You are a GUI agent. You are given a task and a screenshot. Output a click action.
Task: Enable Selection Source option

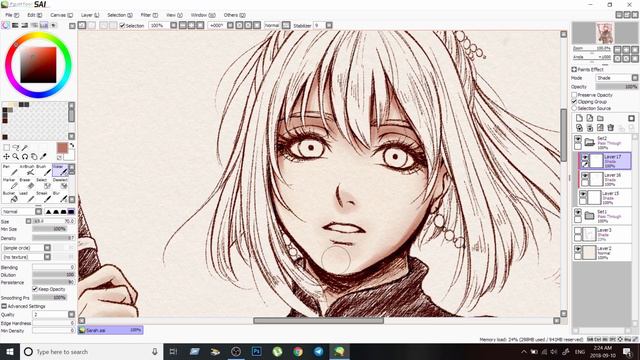coord(574,108)
